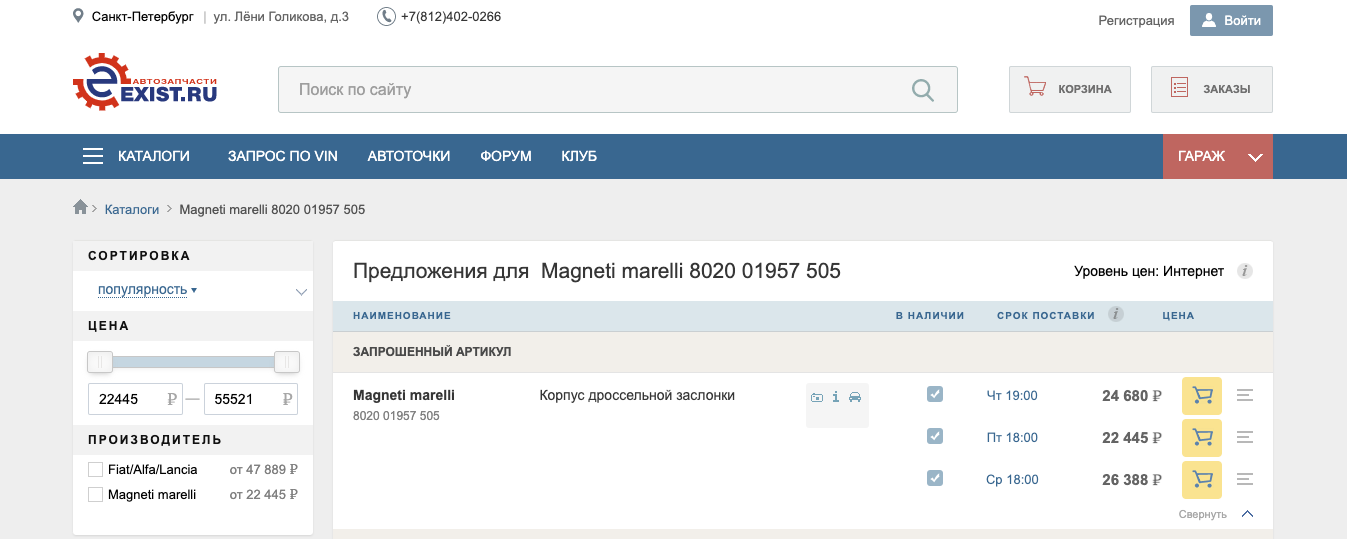Click the Уровень цен: Интернет text
The height and width of the screenshot is (539, 1347).
click(x=1149, y=271)
